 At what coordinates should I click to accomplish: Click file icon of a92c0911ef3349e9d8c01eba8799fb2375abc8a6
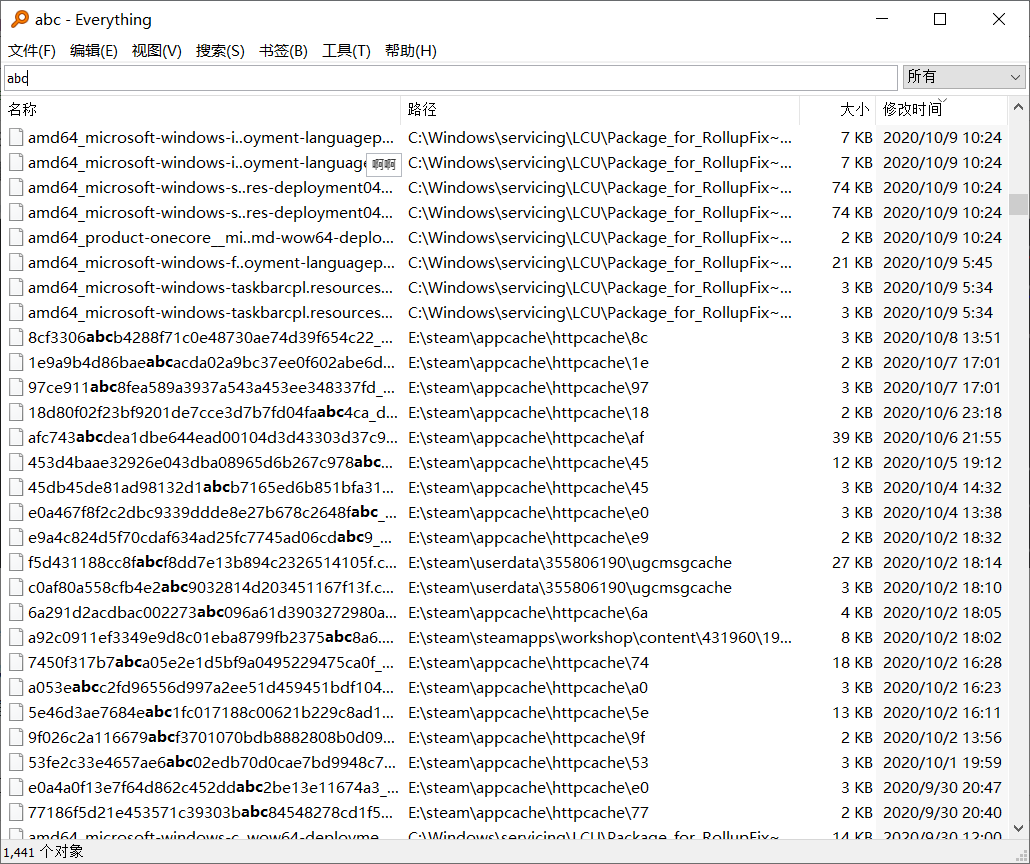click(16, 637)
